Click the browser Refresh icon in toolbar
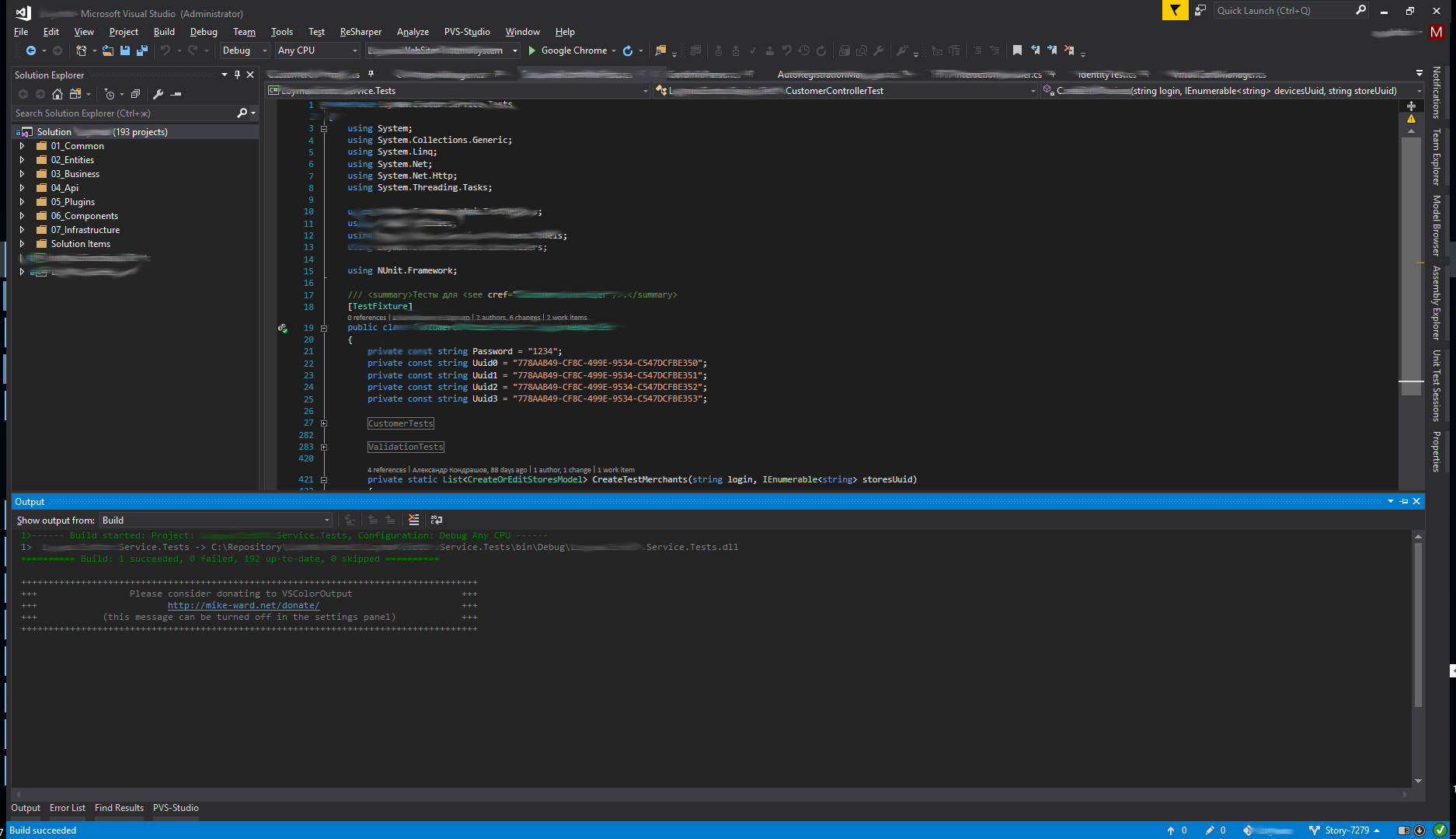This screenshot has height=839, width=1456. coord(628,50)
